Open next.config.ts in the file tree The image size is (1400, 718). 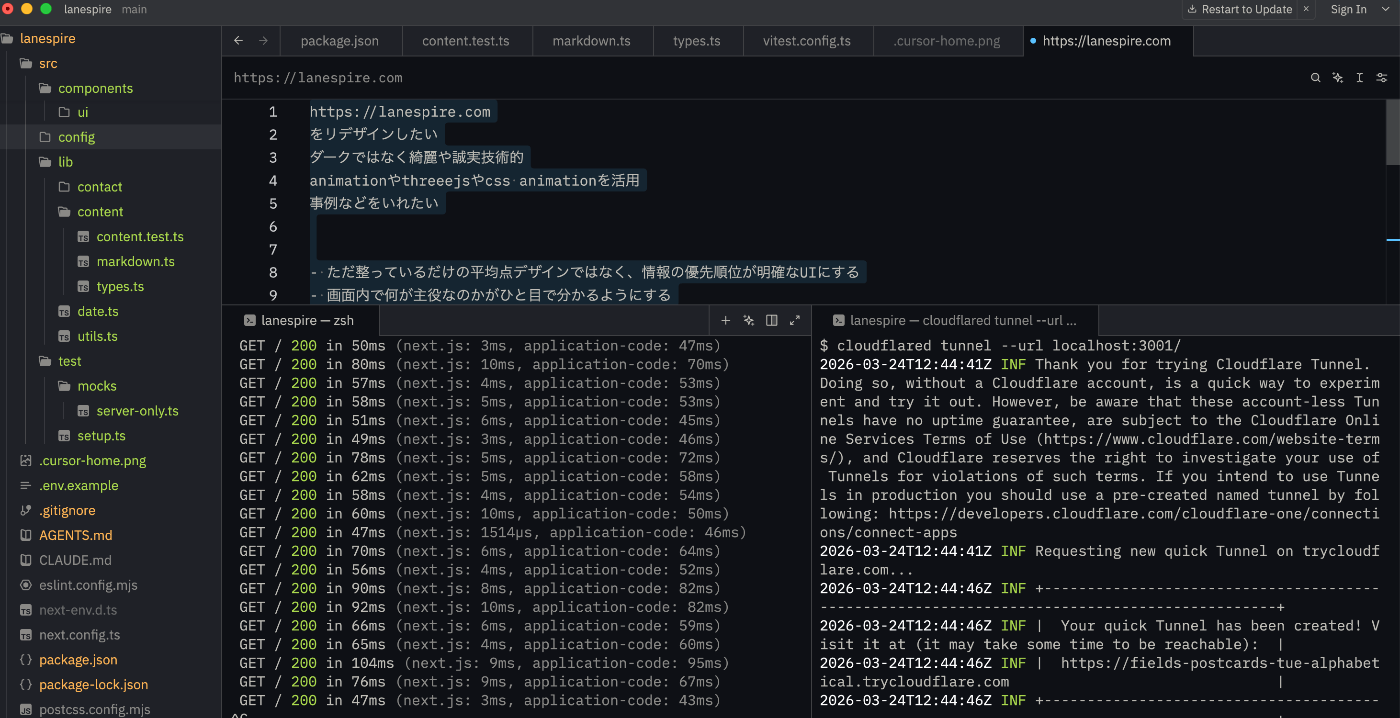(79, 635)
